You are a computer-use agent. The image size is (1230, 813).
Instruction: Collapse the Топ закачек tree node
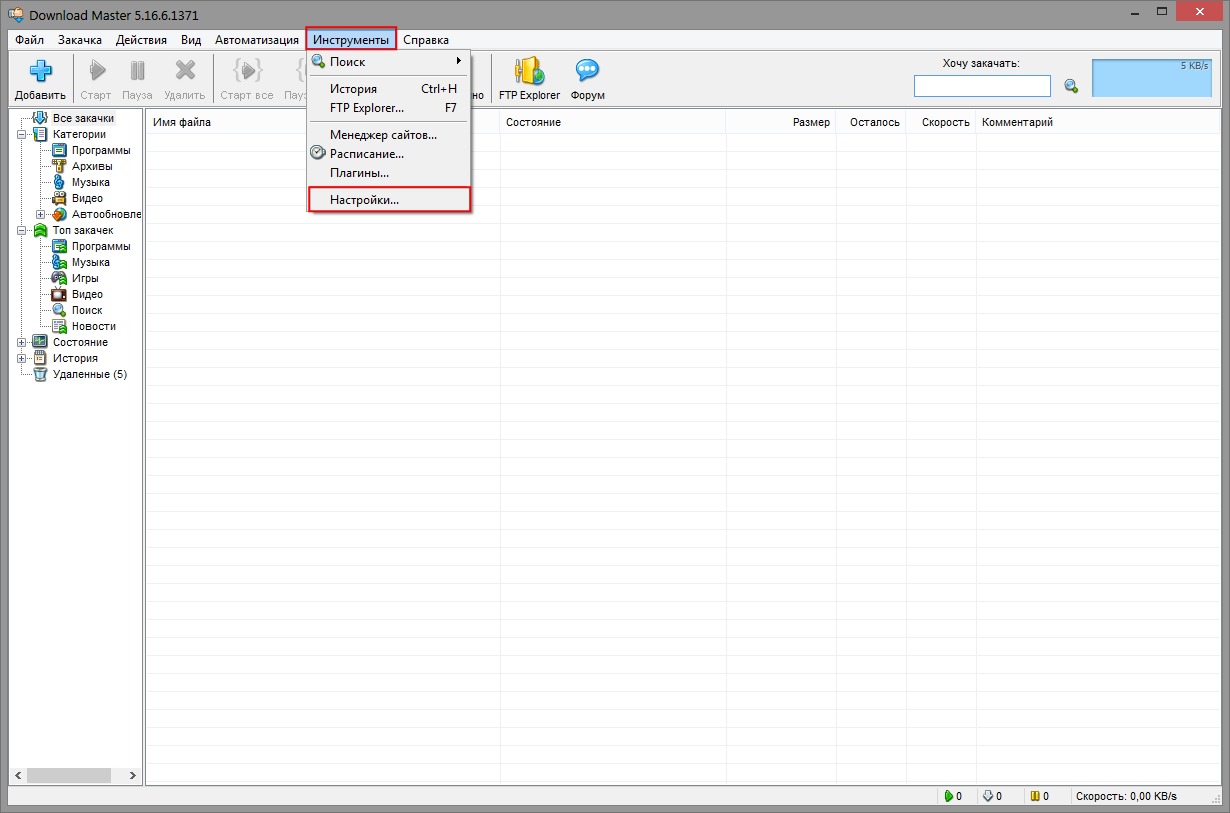click(21, 230)
